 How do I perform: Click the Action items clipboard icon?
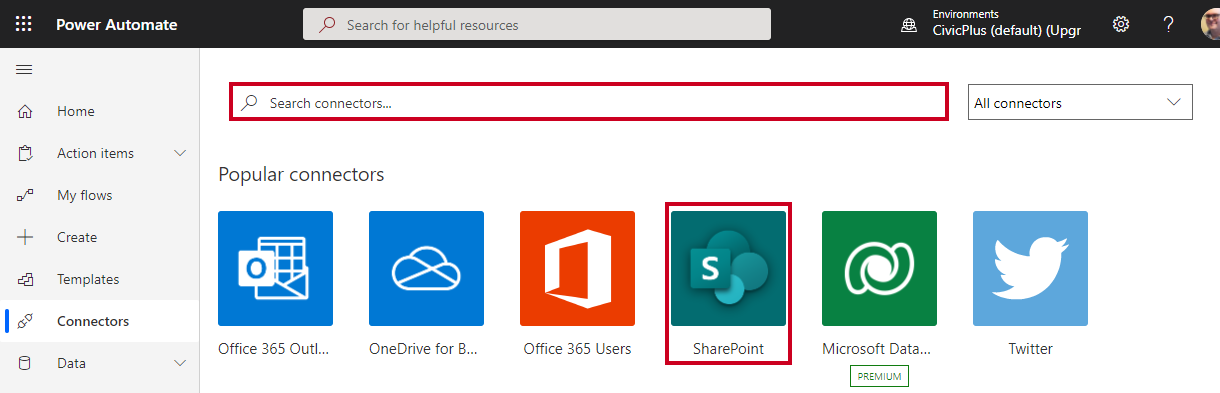(26, 153)
